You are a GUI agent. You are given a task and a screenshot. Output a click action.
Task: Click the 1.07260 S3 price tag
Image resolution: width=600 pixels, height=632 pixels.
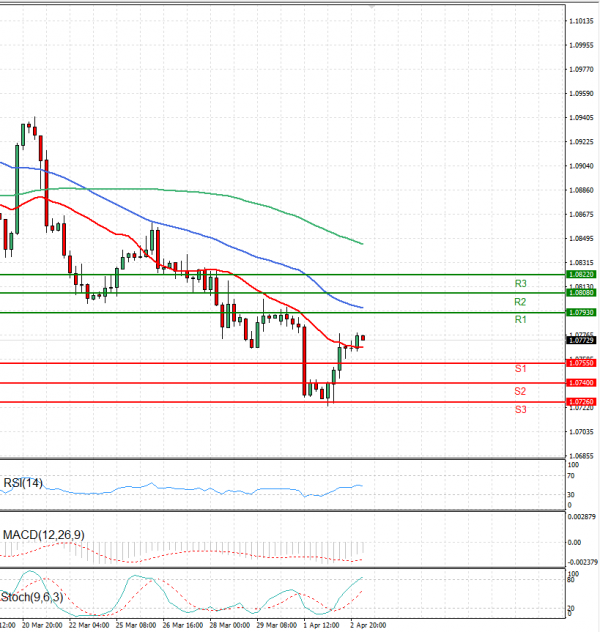(x=581, y=402)
